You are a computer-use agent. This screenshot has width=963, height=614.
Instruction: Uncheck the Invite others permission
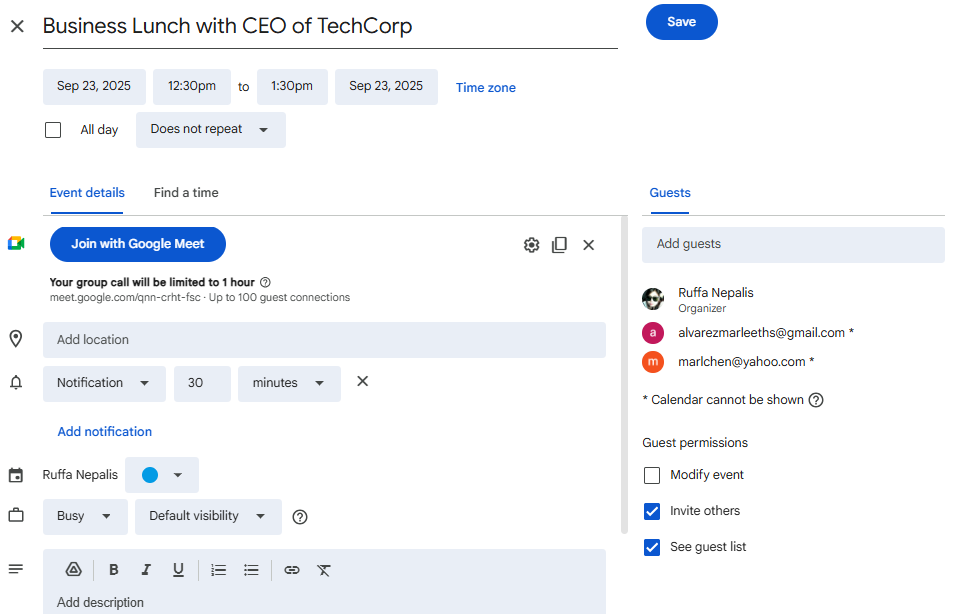point(652,511)
